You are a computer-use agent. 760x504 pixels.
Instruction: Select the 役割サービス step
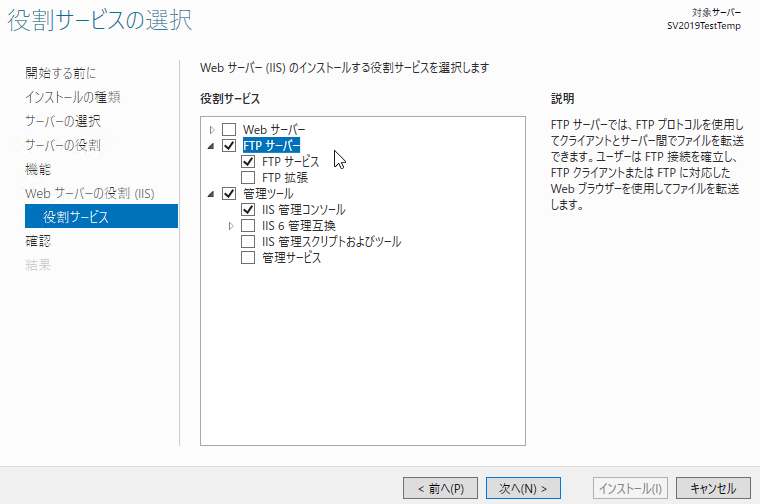tap(101, 216)
